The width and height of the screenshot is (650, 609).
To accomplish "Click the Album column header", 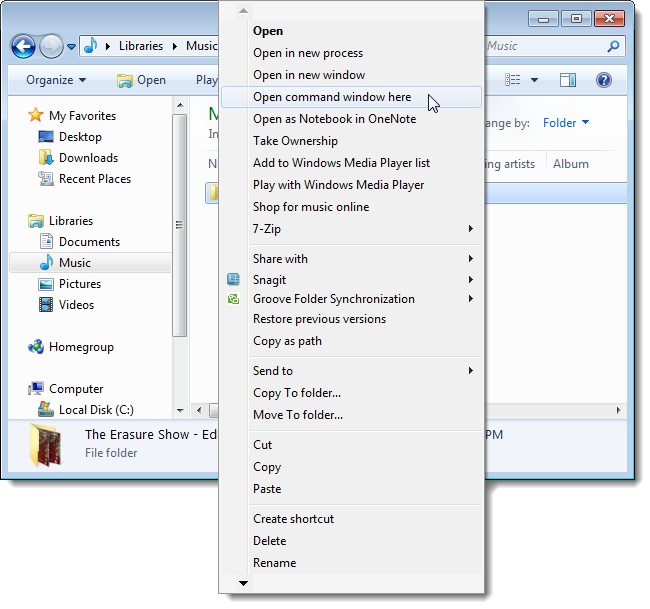I will pyautogui.click(x=570, y=164).
